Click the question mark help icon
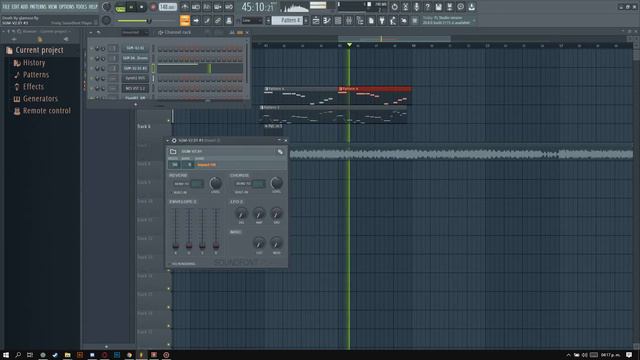The image size is (640, 360). pos(427,7)
